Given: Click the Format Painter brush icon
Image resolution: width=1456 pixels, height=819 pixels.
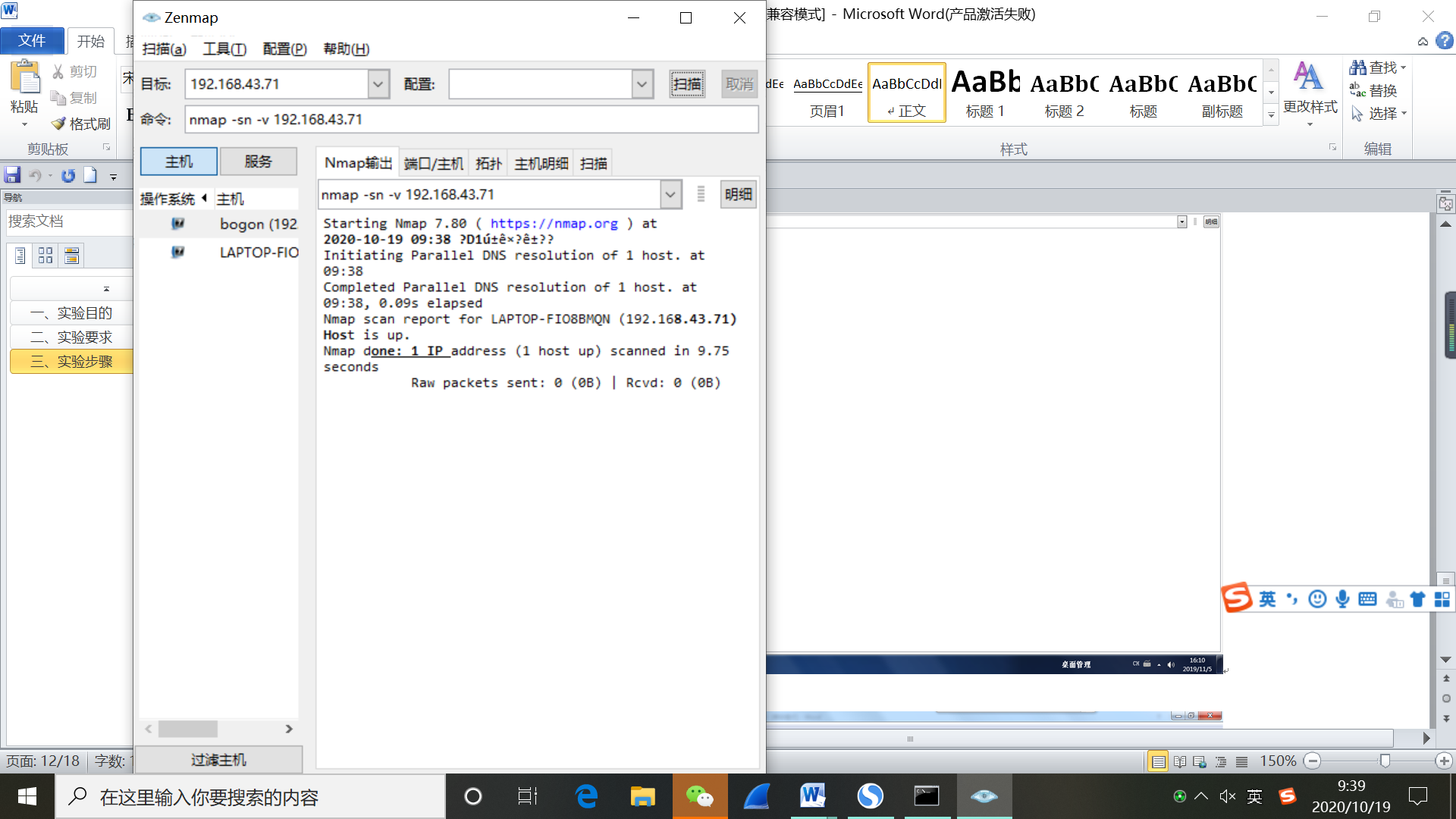Looking at the screenshot, I should click(x=58, y=124).
